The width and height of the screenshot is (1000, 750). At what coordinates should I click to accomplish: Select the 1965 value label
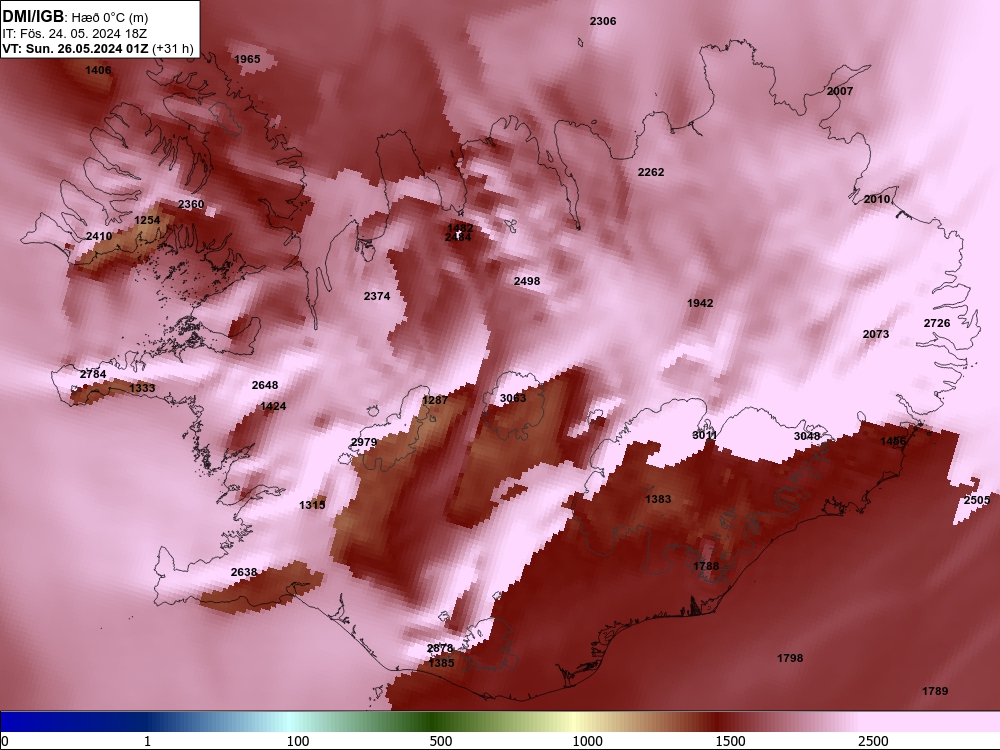coord(247,59)
